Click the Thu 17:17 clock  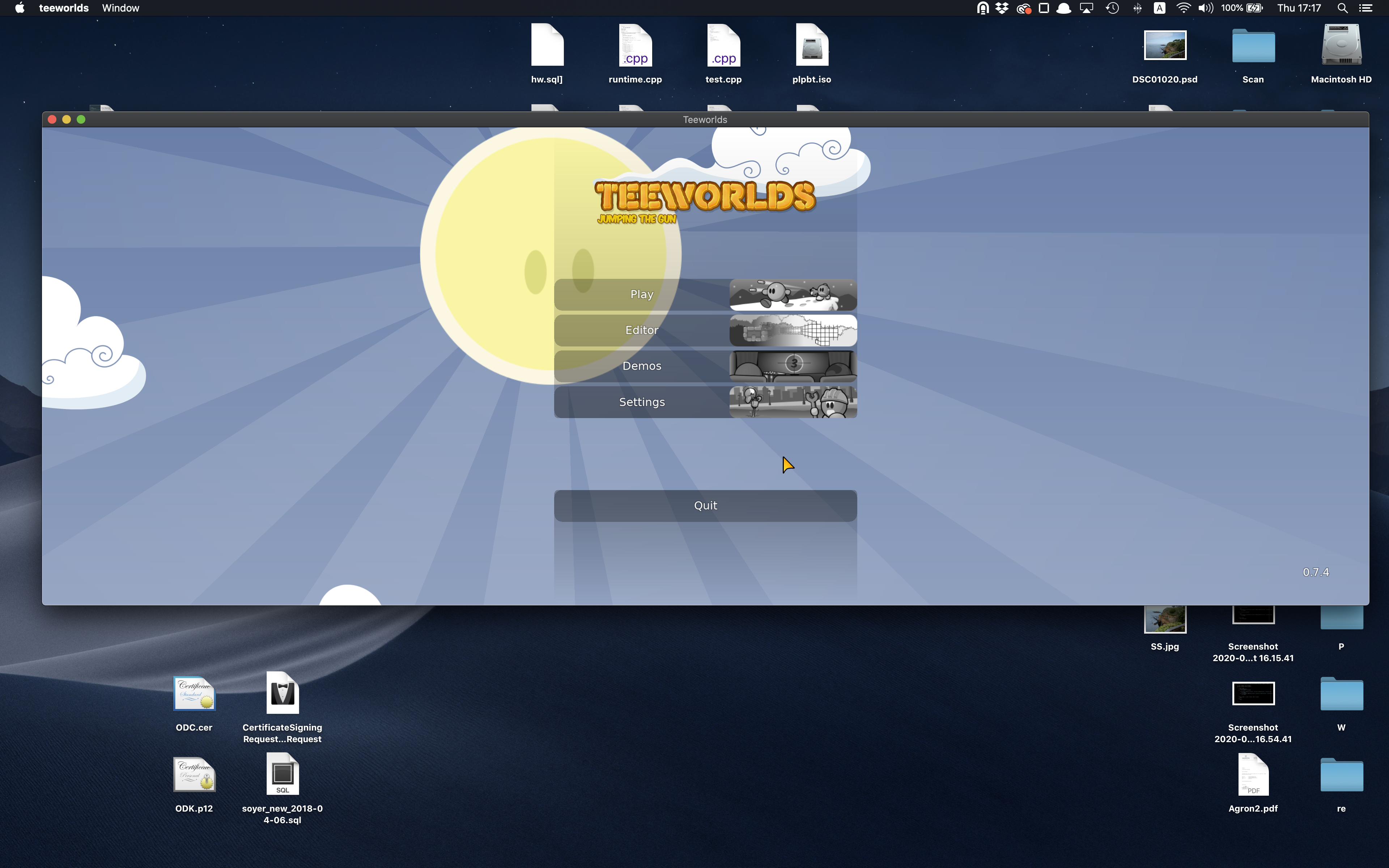pos(1299,8)
